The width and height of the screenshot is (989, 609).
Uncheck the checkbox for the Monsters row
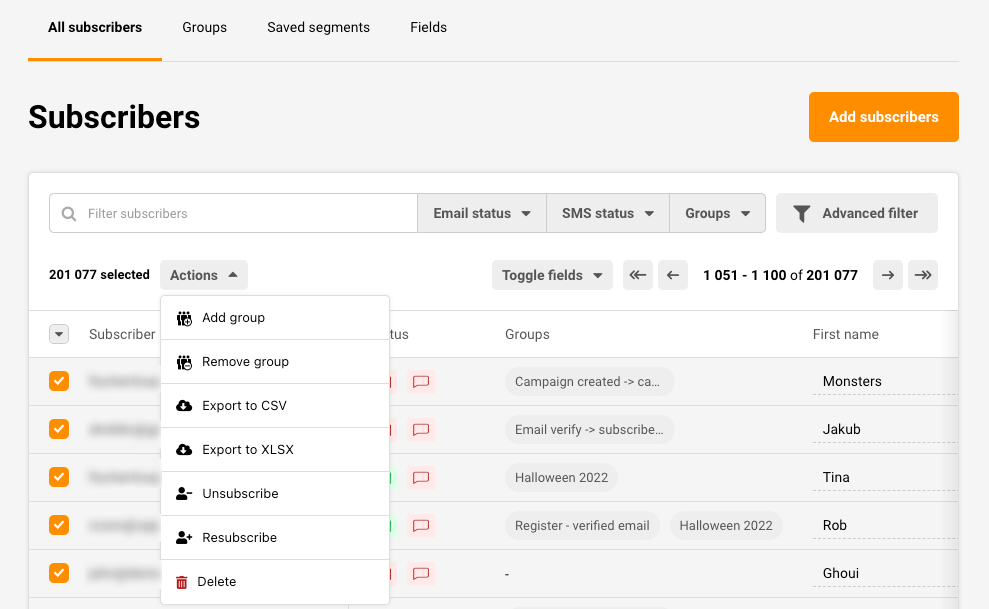coord(59,381)
